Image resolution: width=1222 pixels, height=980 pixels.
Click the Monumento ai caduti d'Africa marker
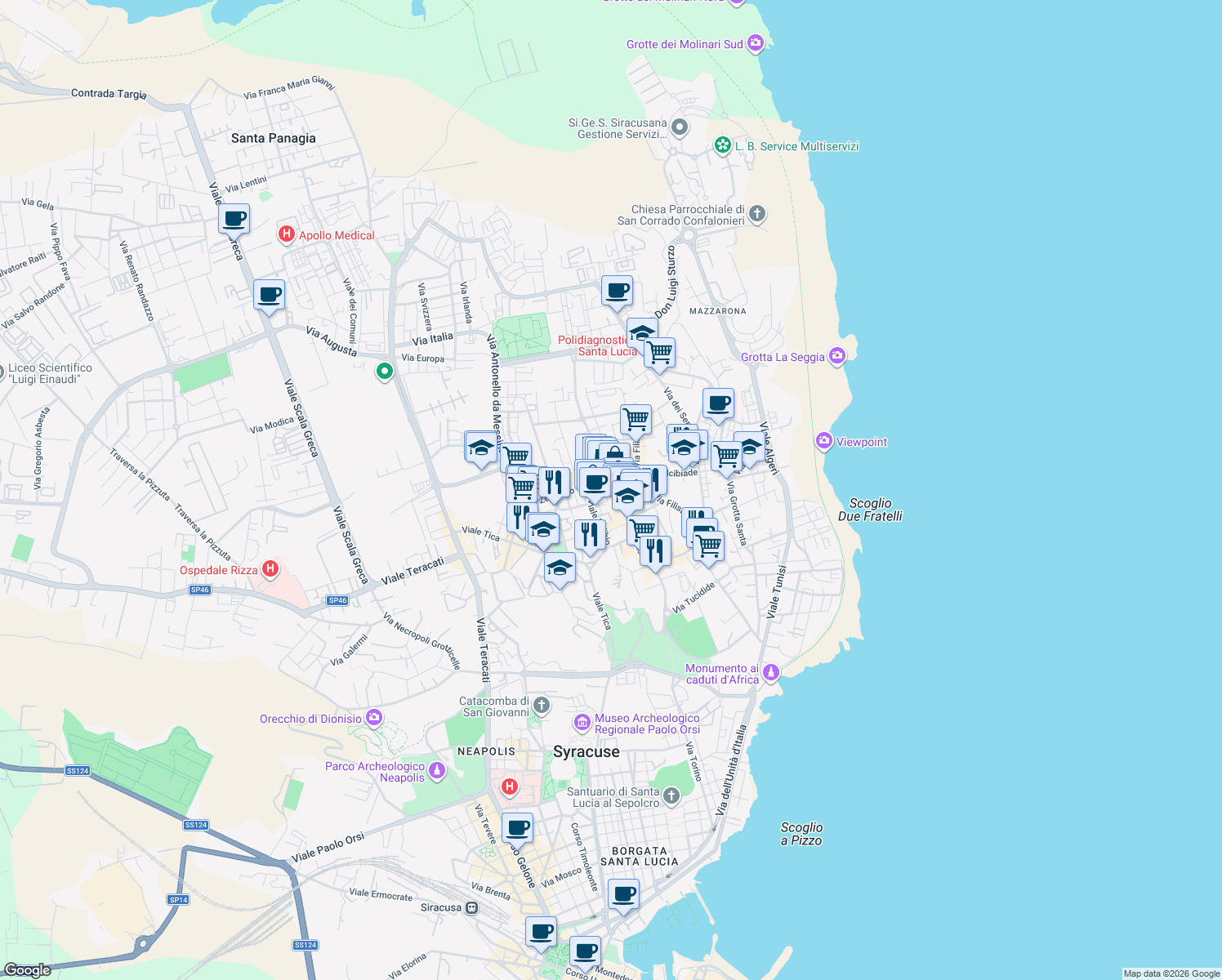(769, 673)
